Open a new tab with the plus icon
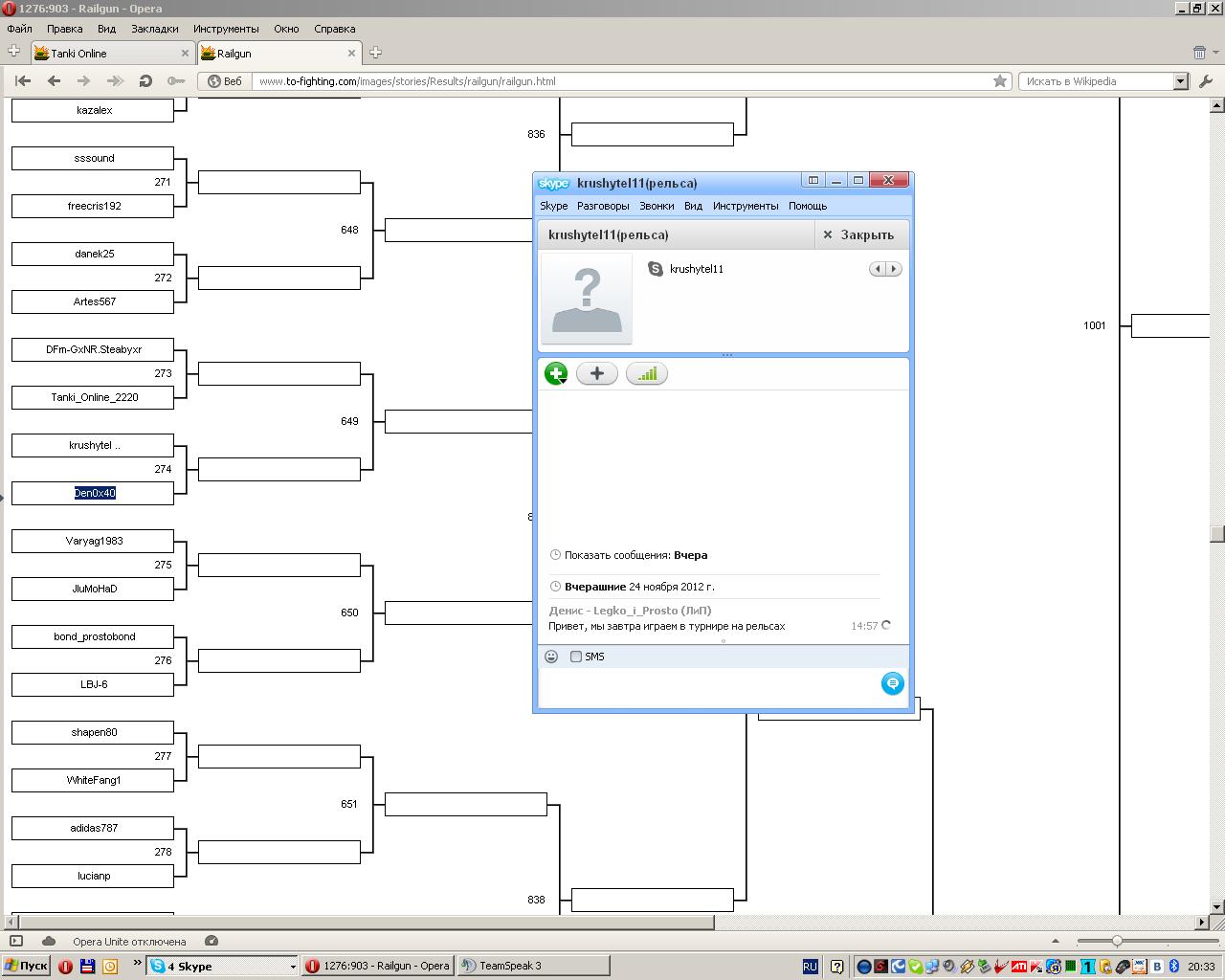The image size is (1225, 980). point(376,53)
